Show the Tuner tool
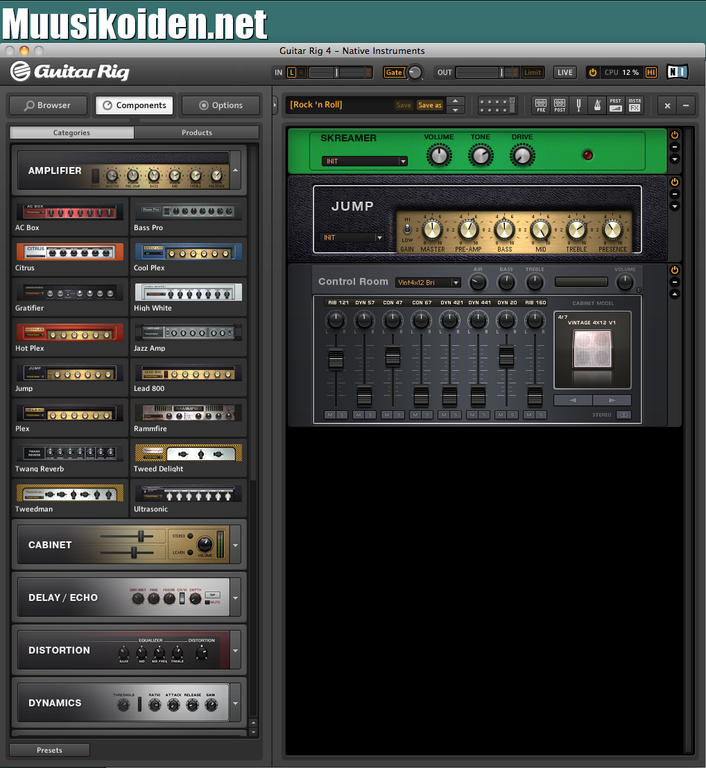706x768 pixels. click(x=579, y=105)
